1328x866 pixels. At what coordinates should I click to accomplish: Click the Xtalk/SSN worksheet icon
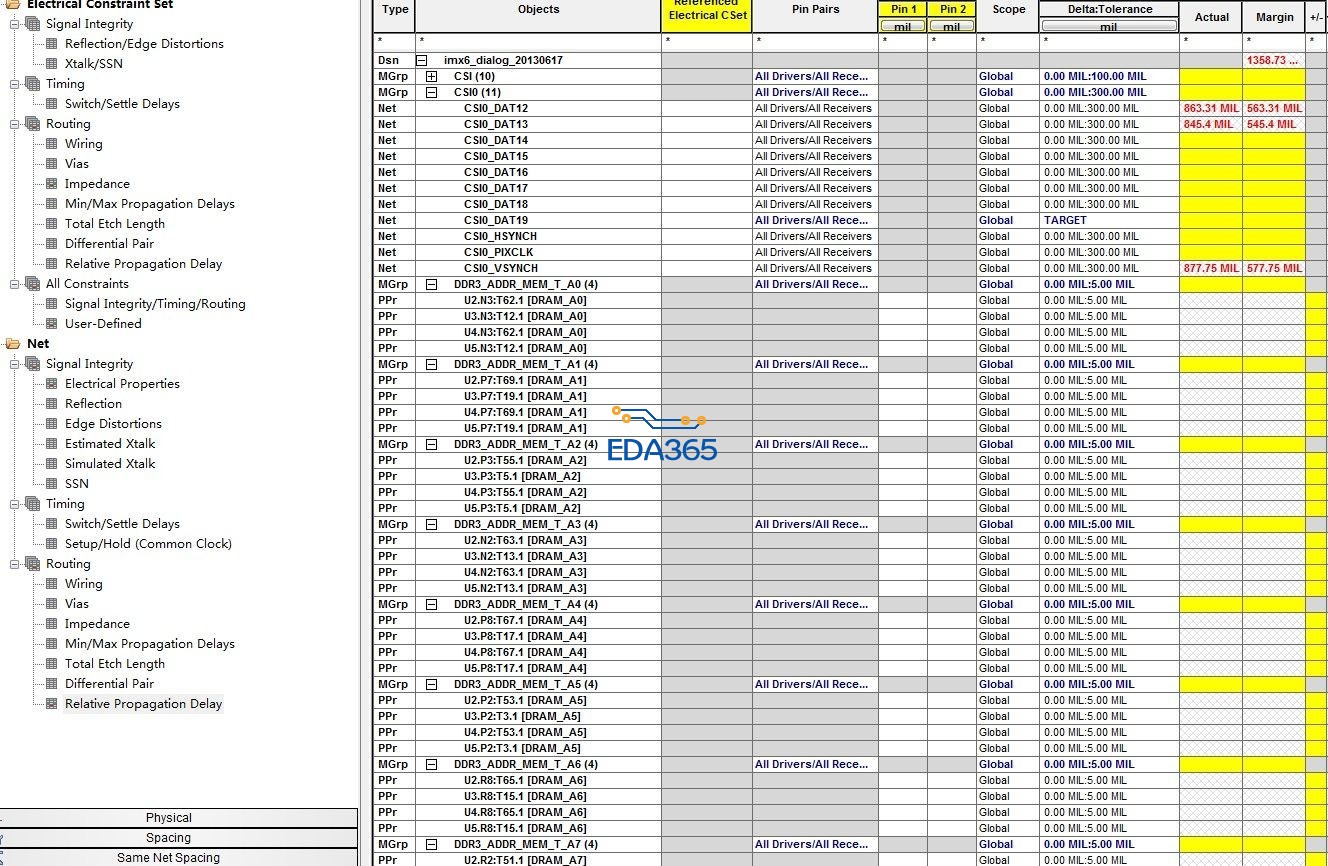[52, 64]
